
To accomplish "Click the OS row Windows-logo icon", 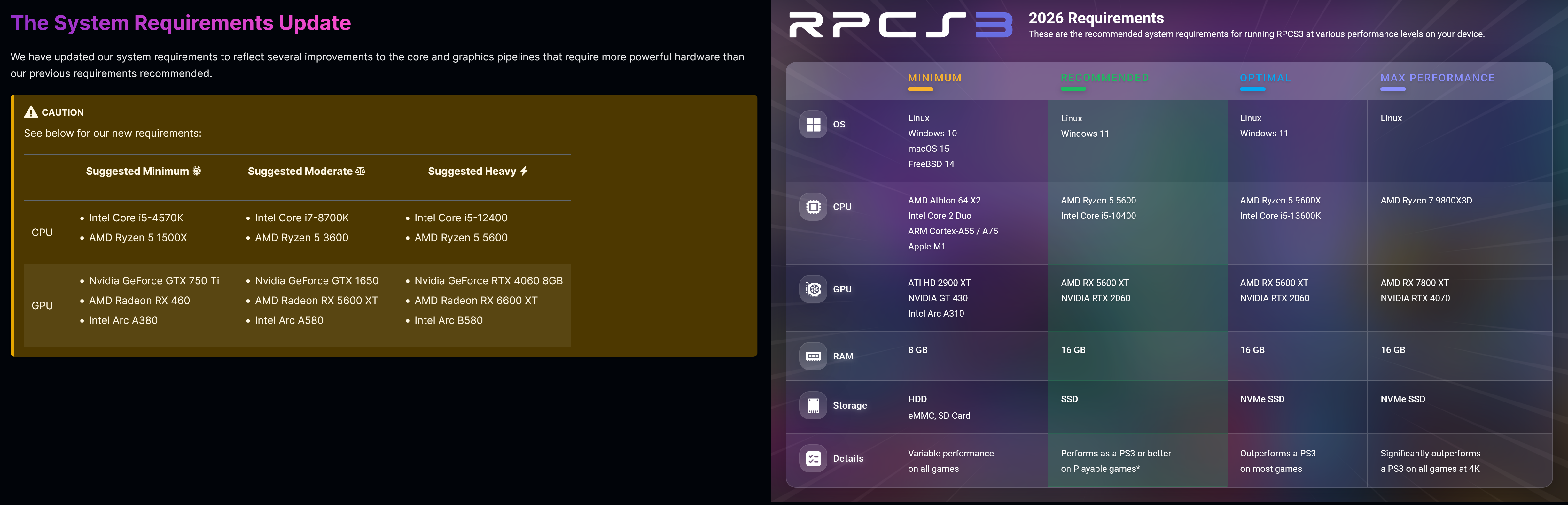I will (x=813, y=124).
